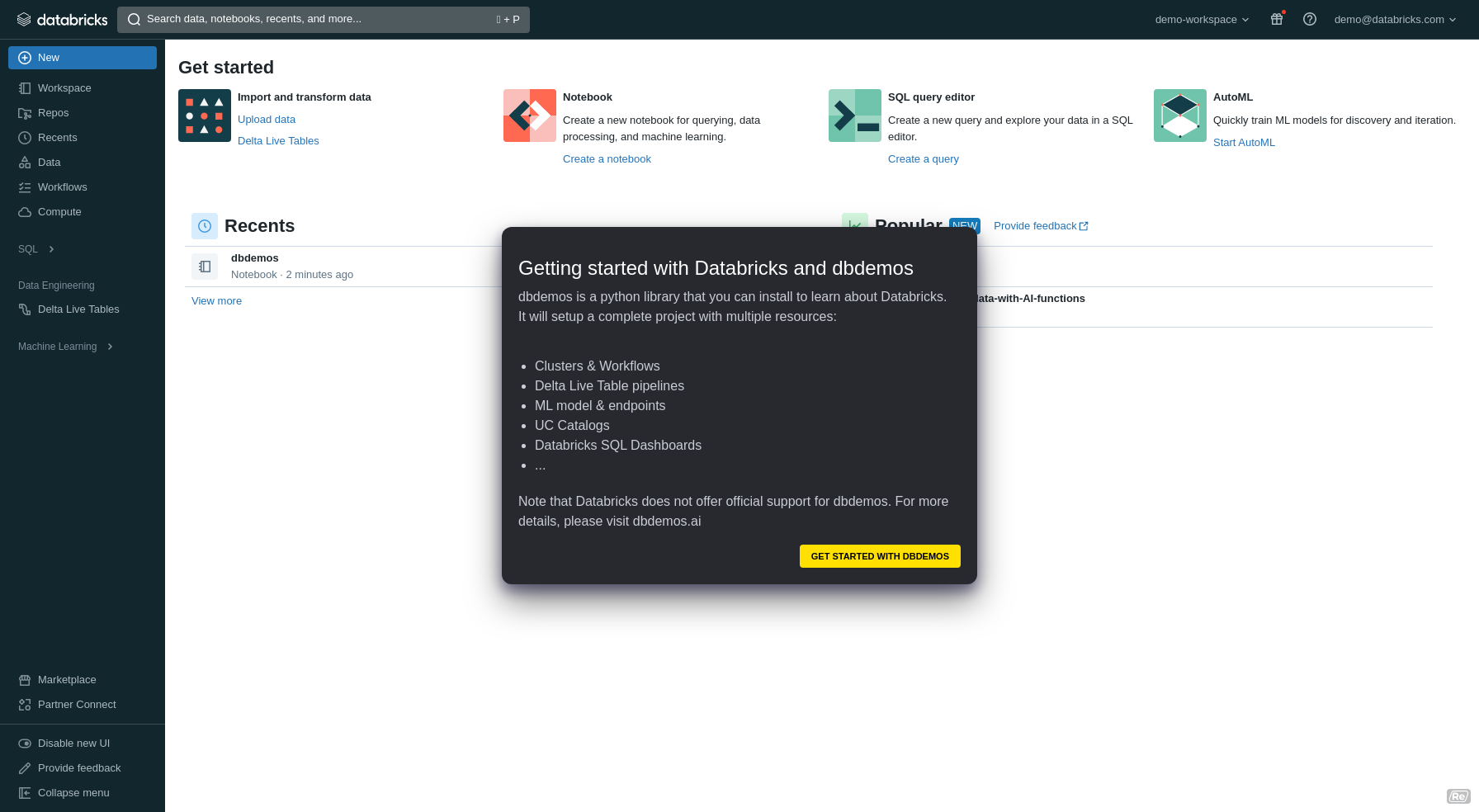1479x812 pixels.
Task: Click the Partner Connect sidebar icon
Action: coord(25,705)
